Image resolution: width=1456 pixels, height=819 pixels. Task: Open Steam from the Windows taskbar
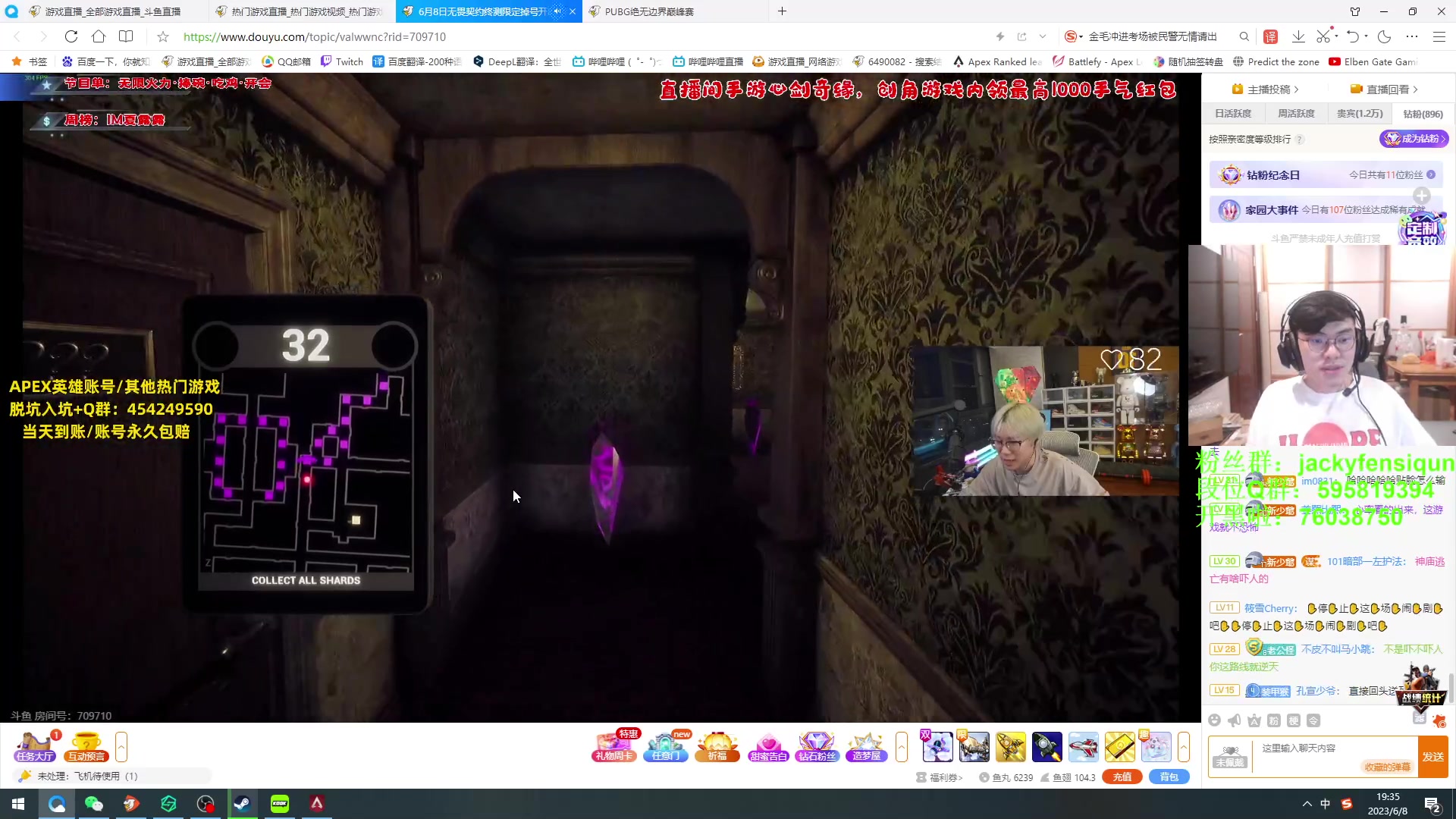[x=243, y=804]
